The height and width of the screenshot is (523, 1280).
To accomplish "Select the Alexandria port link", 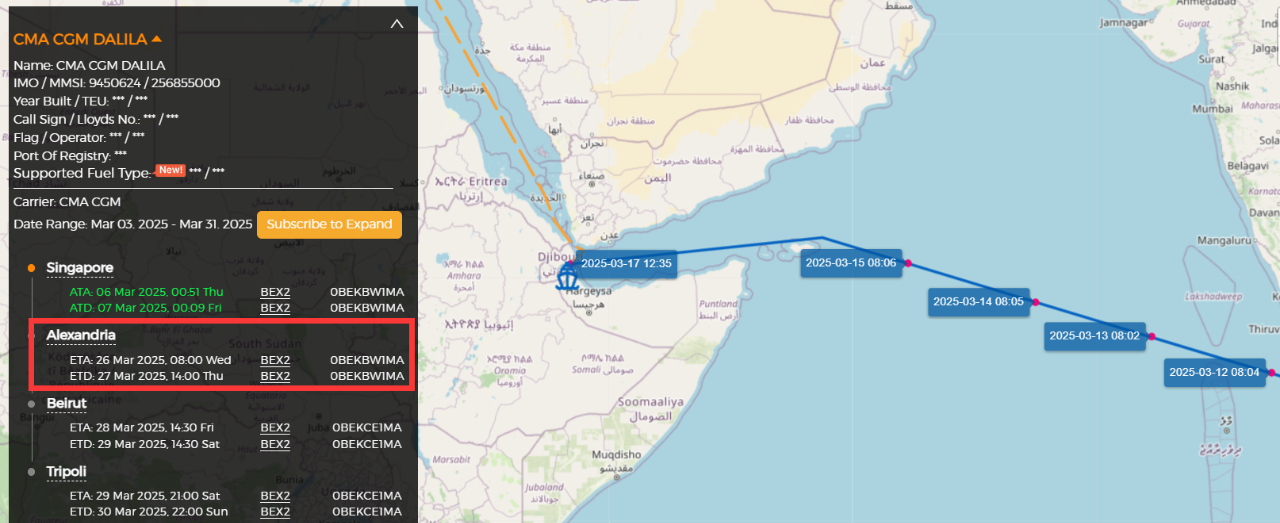I will pos(81,335).
